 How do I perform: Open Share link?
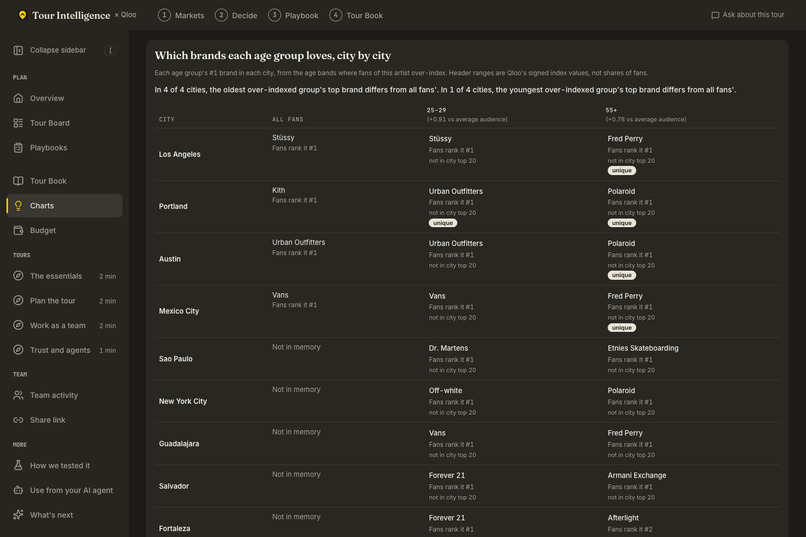(x=65, y=420)
